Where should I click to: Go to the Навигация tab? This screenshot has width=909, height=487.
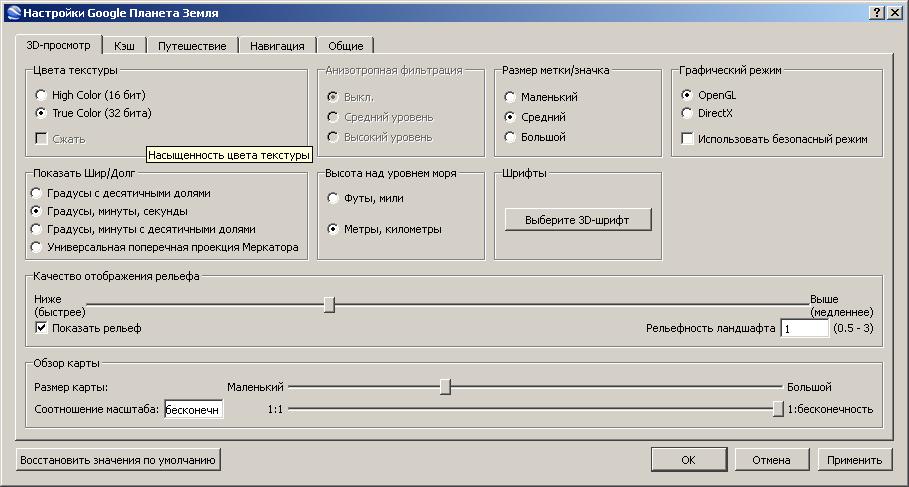277,46
